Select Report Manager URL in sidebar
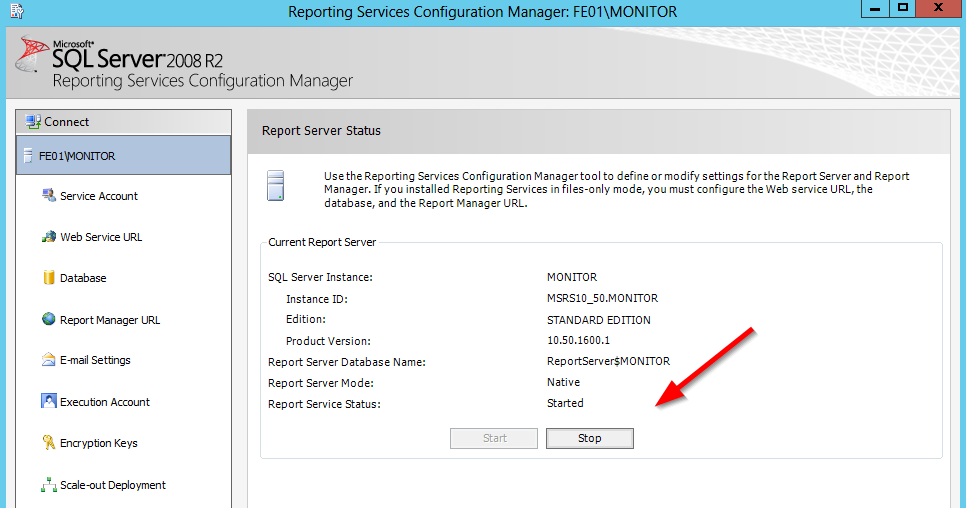Viewport: 966px width, 508px height. click(110, 320)
